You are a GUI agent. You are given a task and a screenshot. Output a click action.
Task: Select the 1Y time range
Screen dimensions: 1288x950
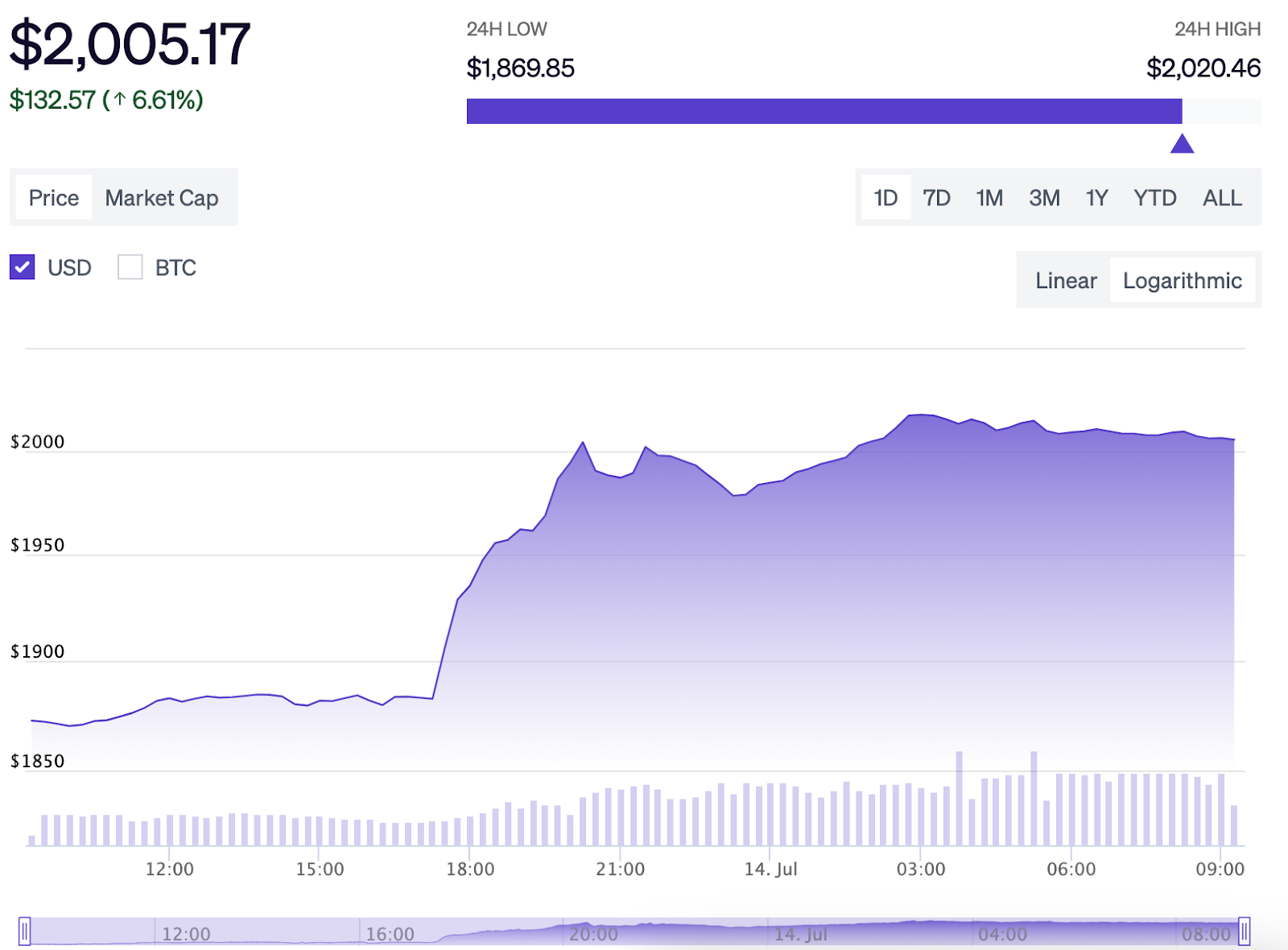coord(1096,197)
